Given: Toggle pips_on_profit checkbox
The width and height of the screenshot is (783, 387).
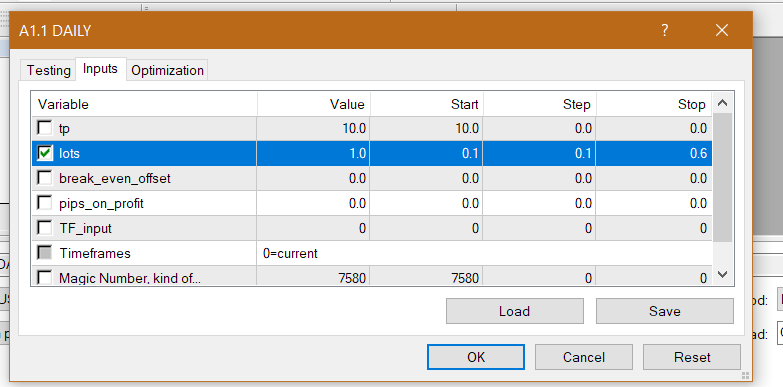Looking at the screenshot, I should coord(45,203).
